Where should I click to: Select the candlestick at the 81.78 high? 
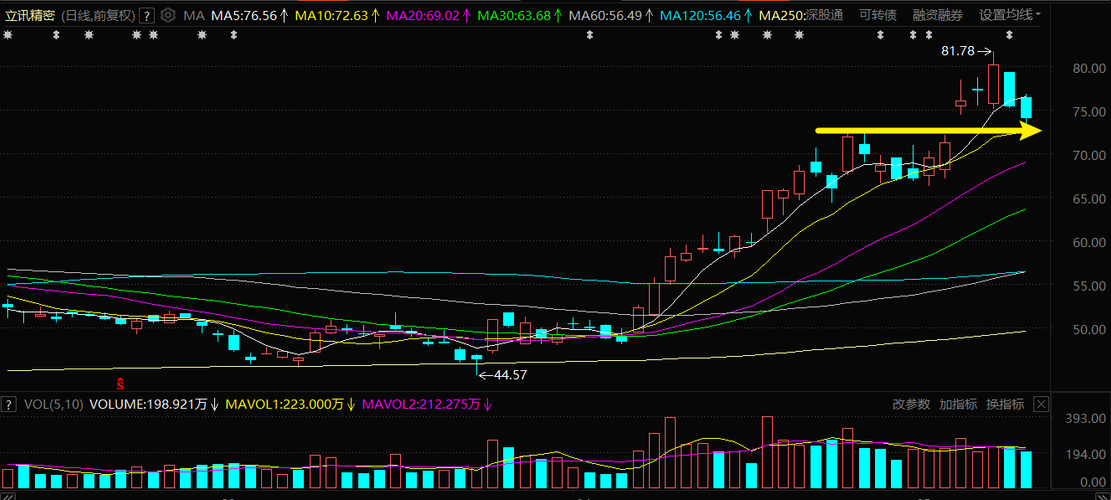point(993,79)
